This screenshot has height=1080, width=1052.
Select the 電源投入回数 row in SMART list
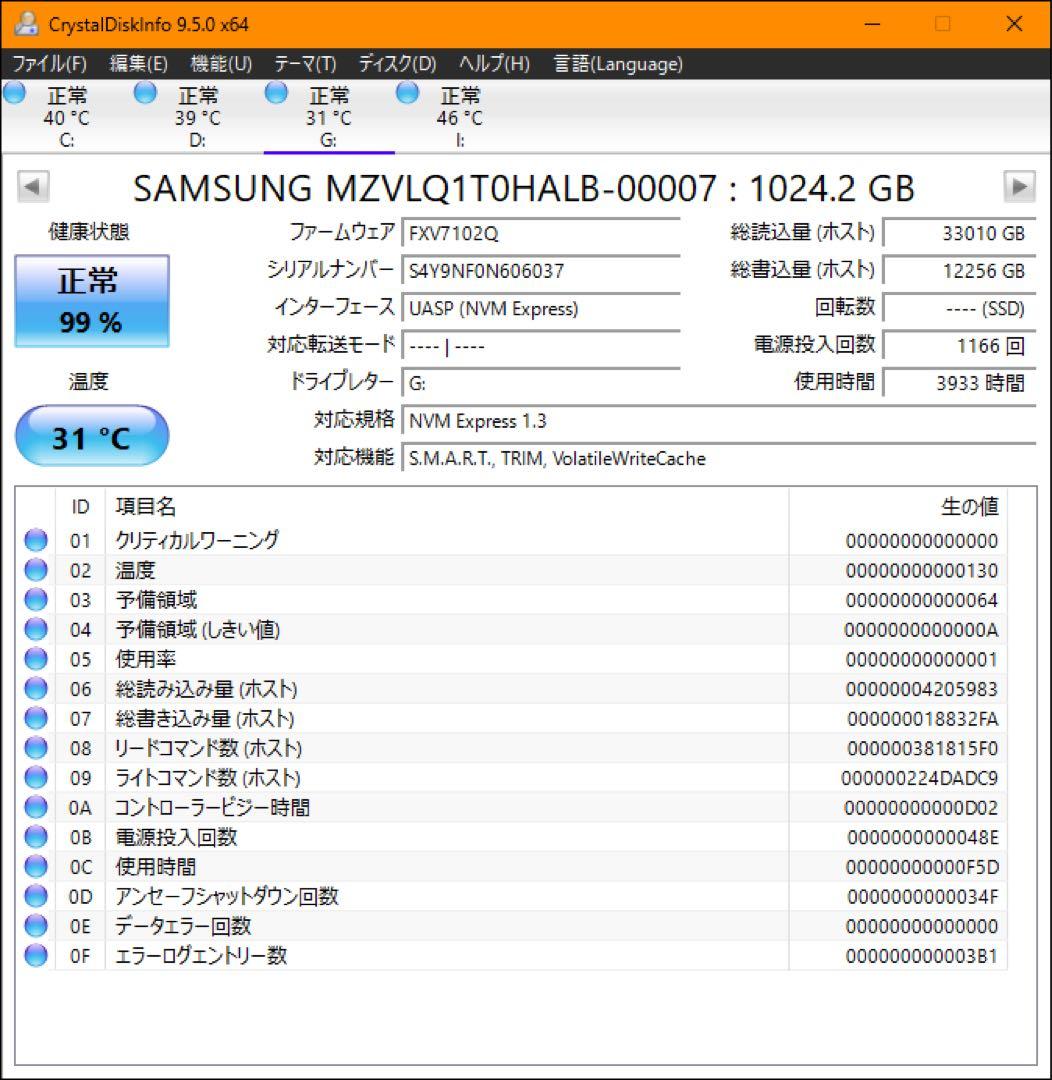[510, 837]
